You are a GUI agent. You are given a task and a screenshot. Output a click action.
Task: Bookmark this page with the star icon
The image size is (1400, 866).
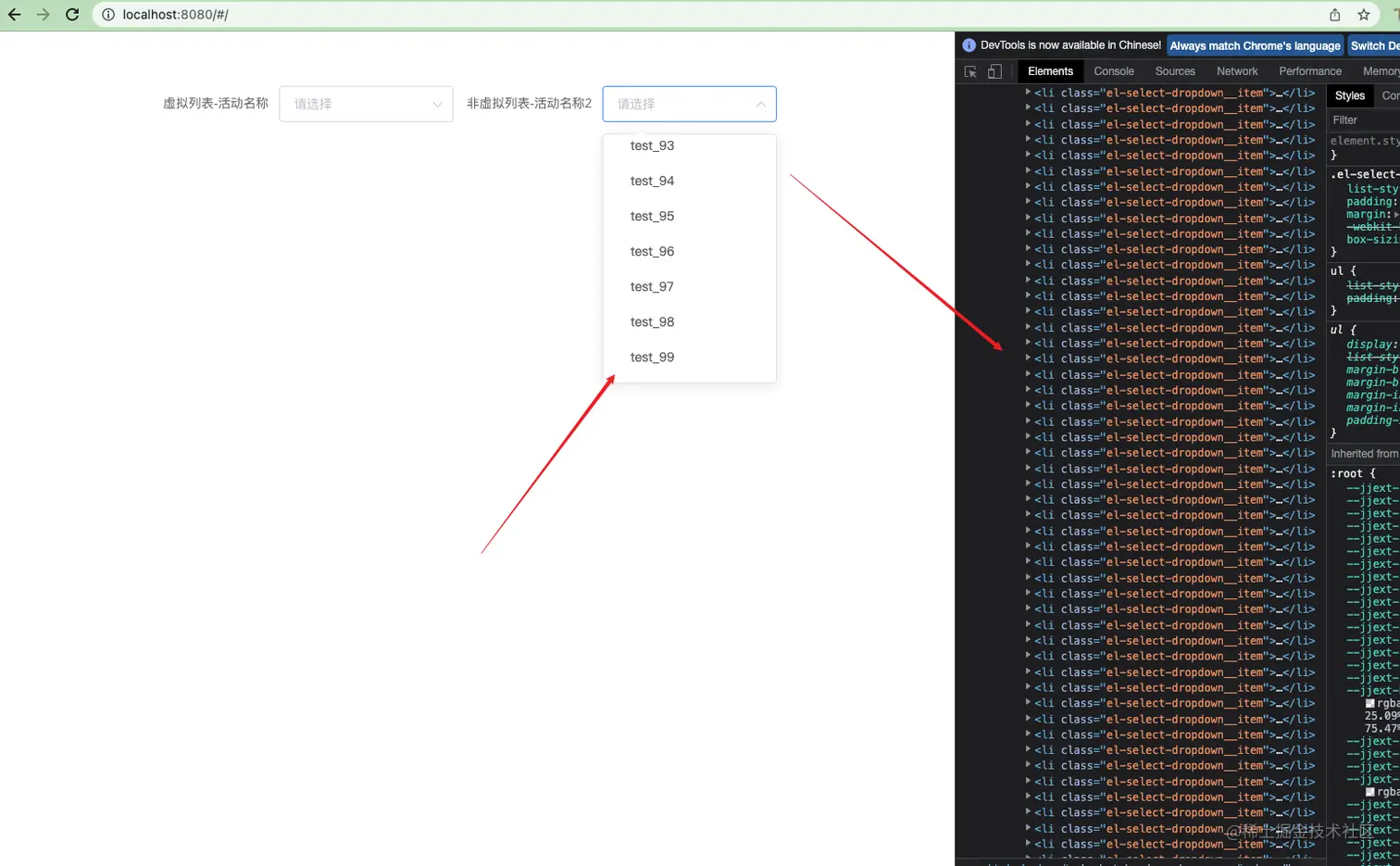[1364, 15]
